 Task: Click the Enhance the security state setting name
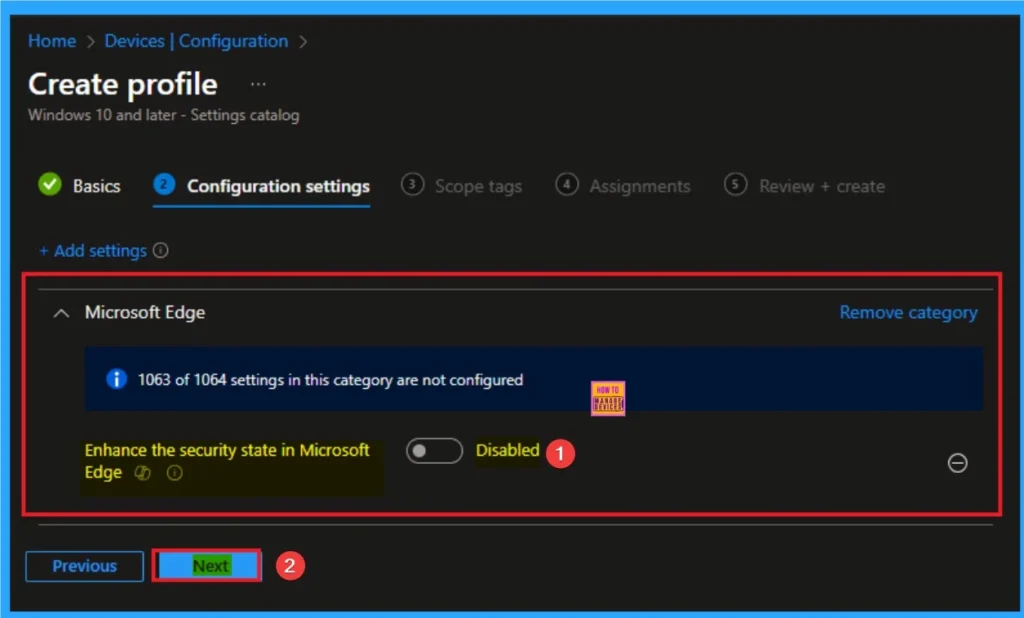click(x=227, y=461)
